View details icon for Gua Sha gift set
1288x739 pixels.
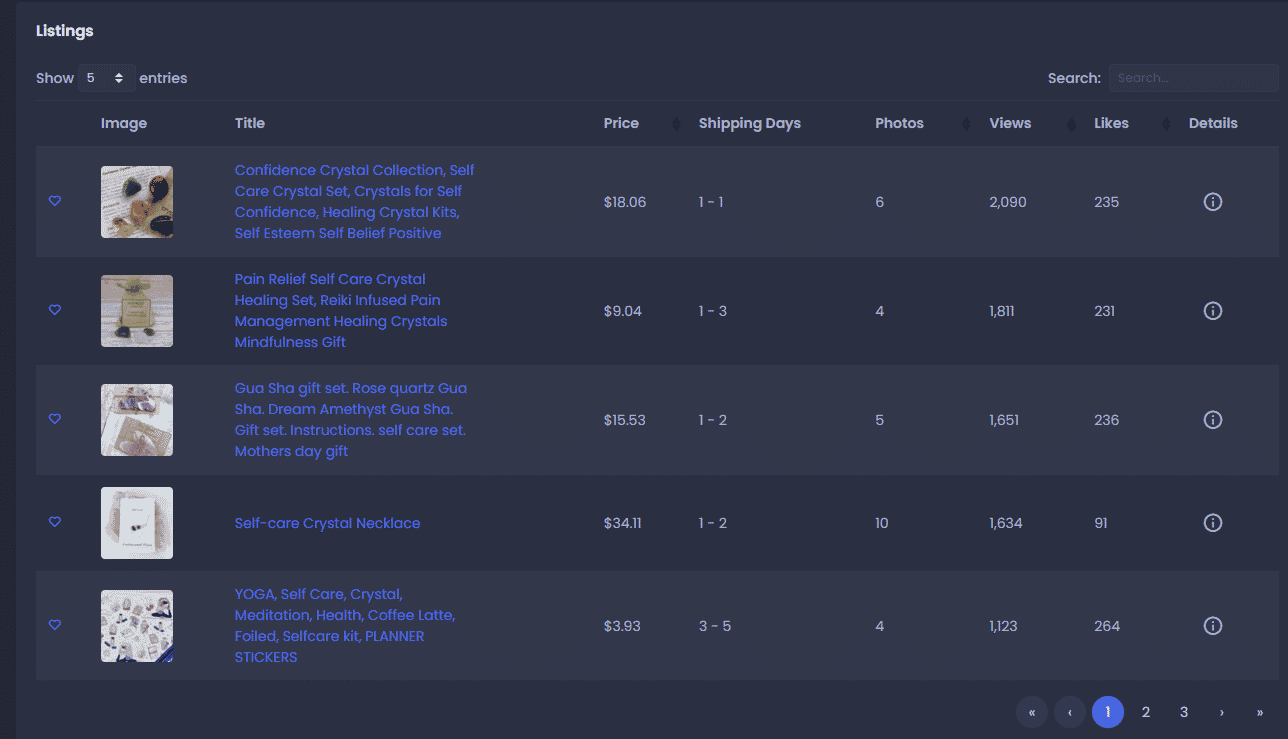point(1212,420)
